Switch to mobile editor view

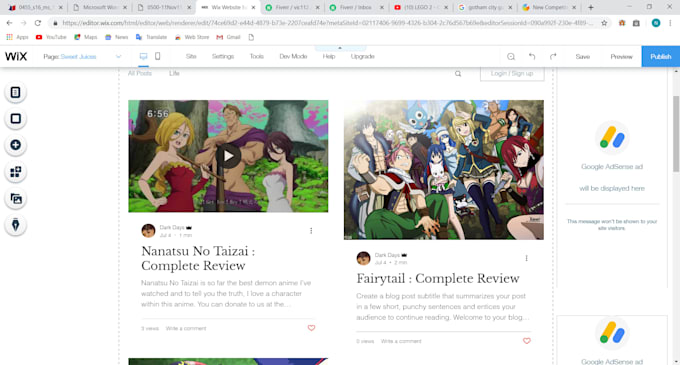pos(158,56)
